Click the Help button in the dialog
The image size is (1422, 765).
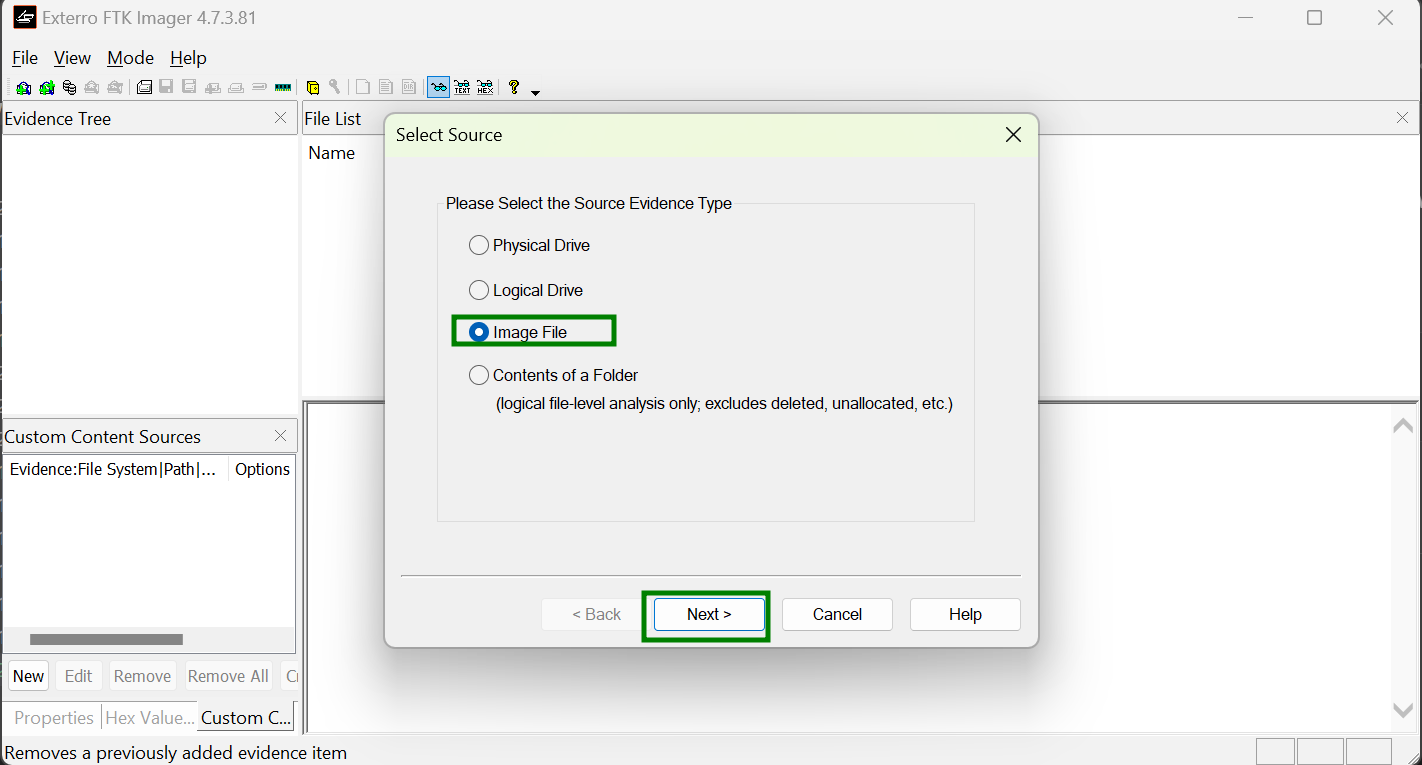pyautogui.click(x=965, y=614)
